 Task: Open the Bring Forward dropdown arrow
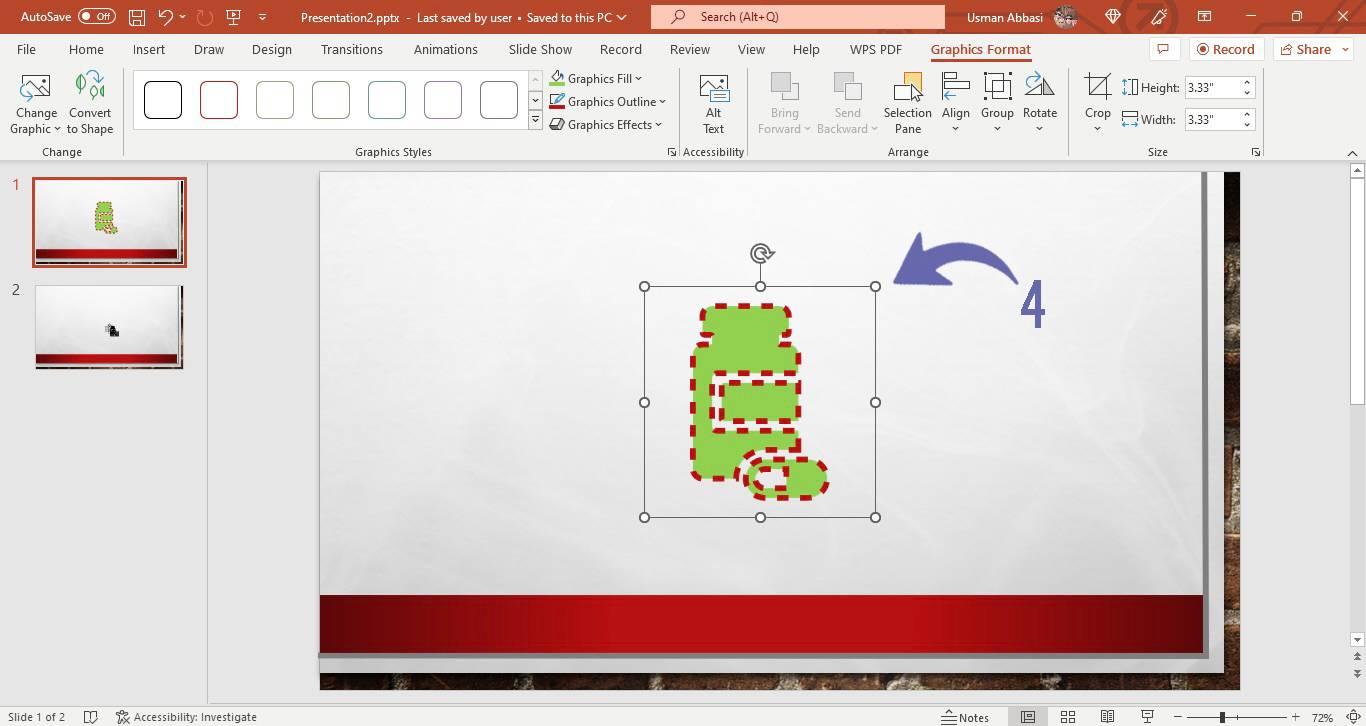806,128
